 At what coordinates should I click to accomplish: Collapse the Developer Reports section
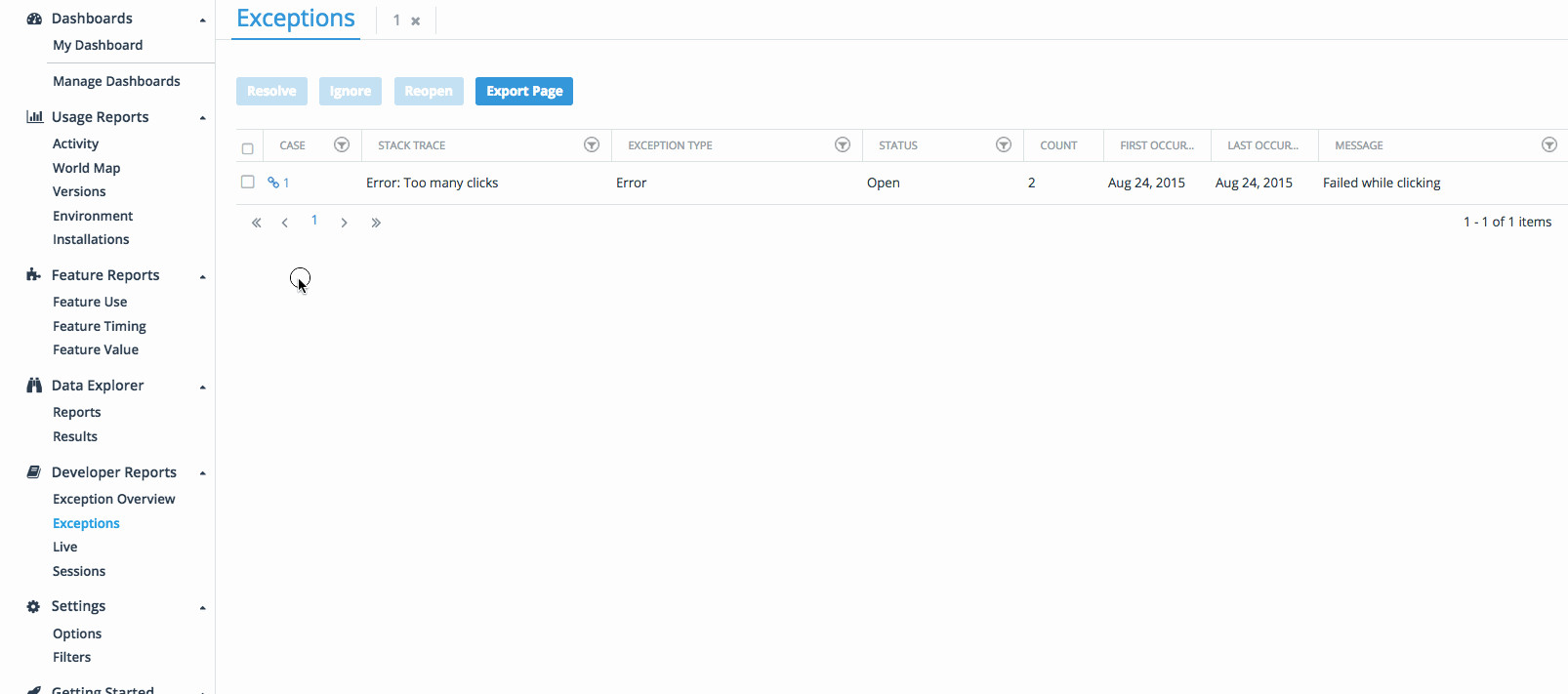(x=203, y=473)
